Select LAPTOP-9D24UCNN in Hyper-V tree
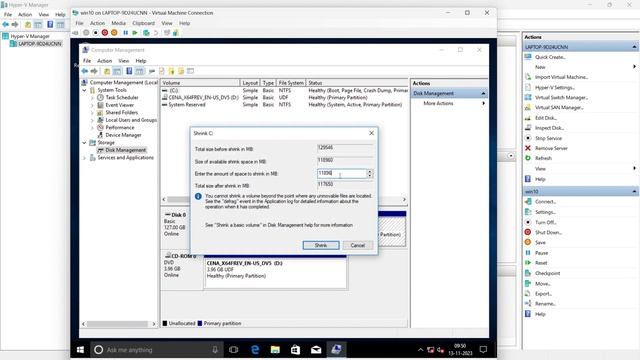 (40, 44)
